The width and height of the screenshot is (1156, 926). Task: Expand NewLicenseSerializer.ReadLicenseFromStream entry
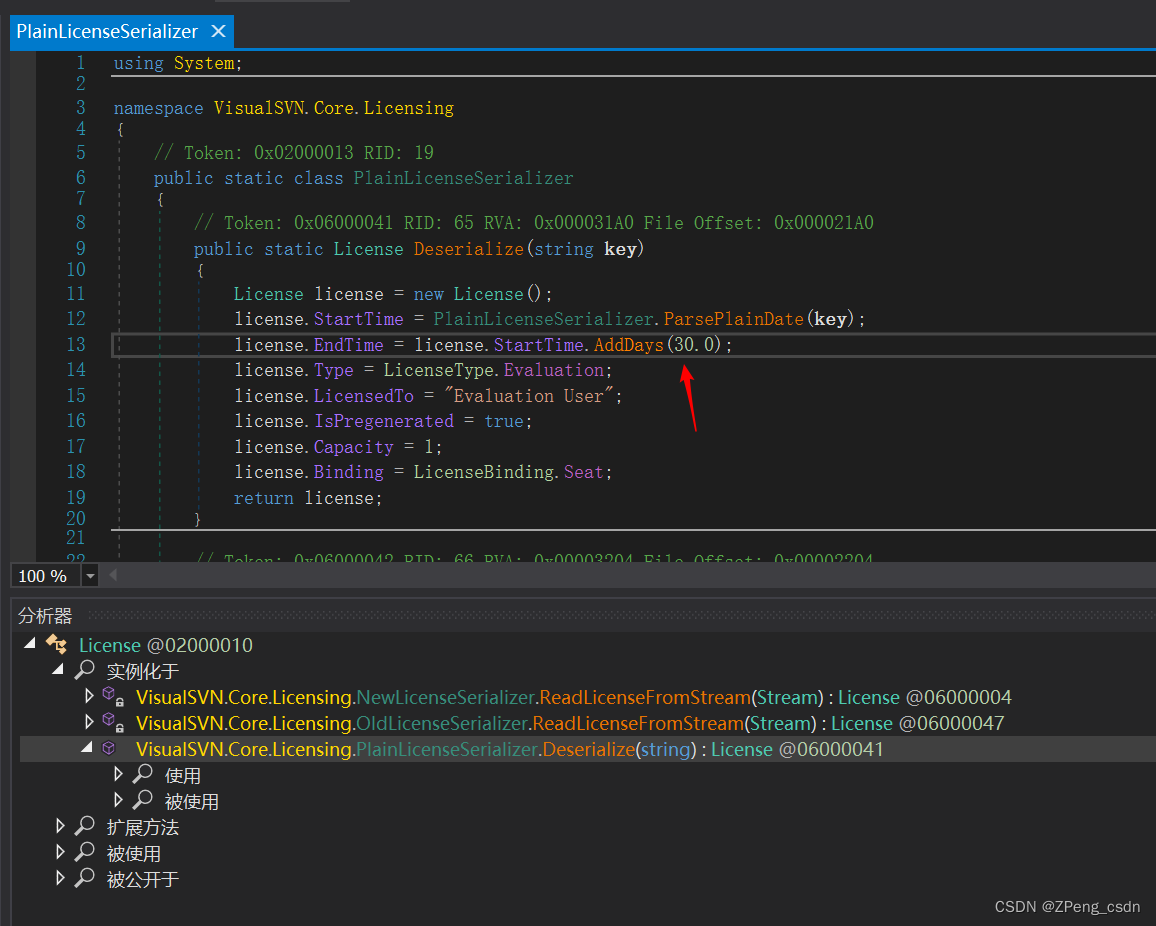coord(89,695)
